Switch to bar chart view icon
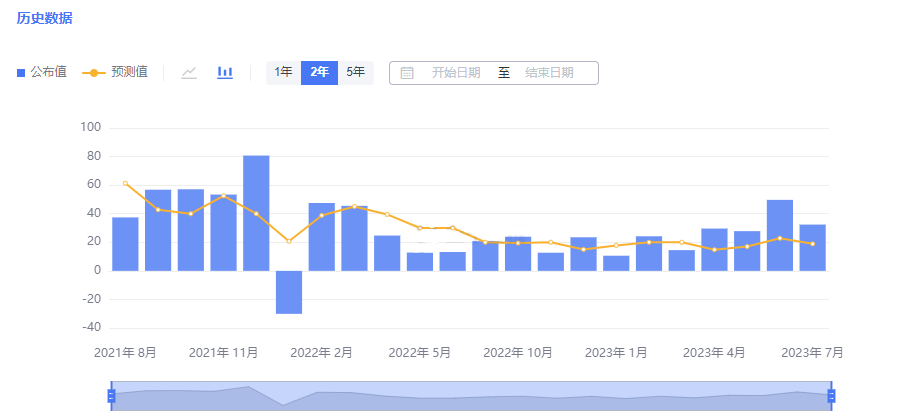924x418 pixels. (x=225, y=72)
